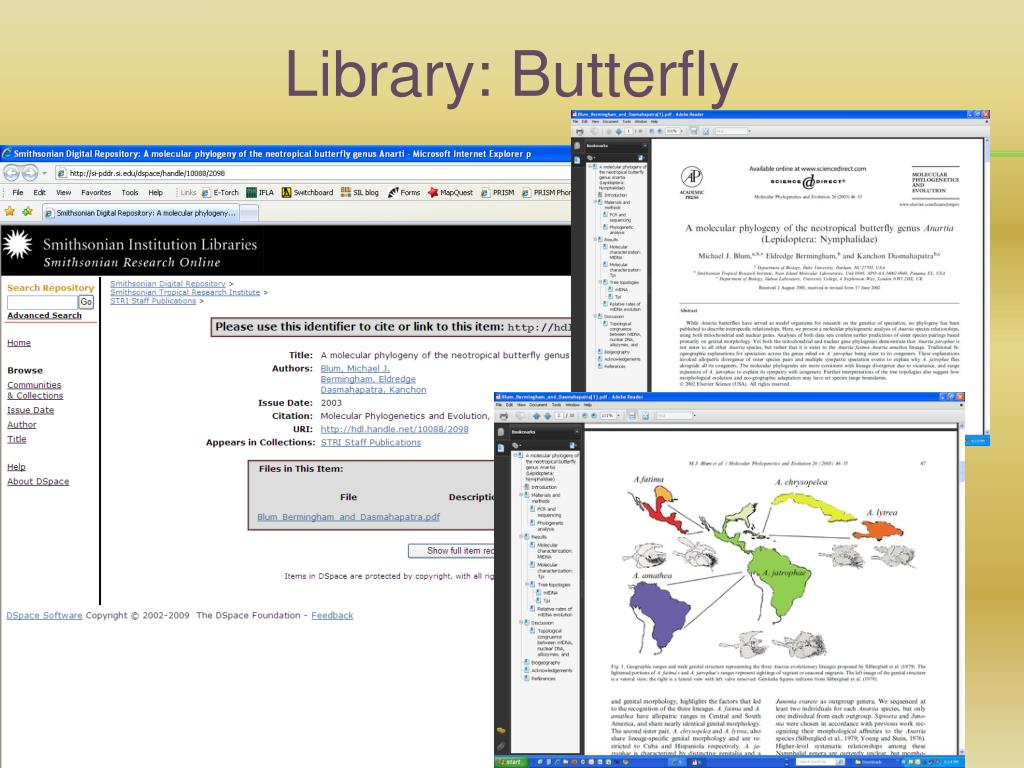Image resolution: width=1024 pixels, height=768 pixels.
Task: Open the Help menu in Internet Explorer
Action: click(x=155, y=193)
